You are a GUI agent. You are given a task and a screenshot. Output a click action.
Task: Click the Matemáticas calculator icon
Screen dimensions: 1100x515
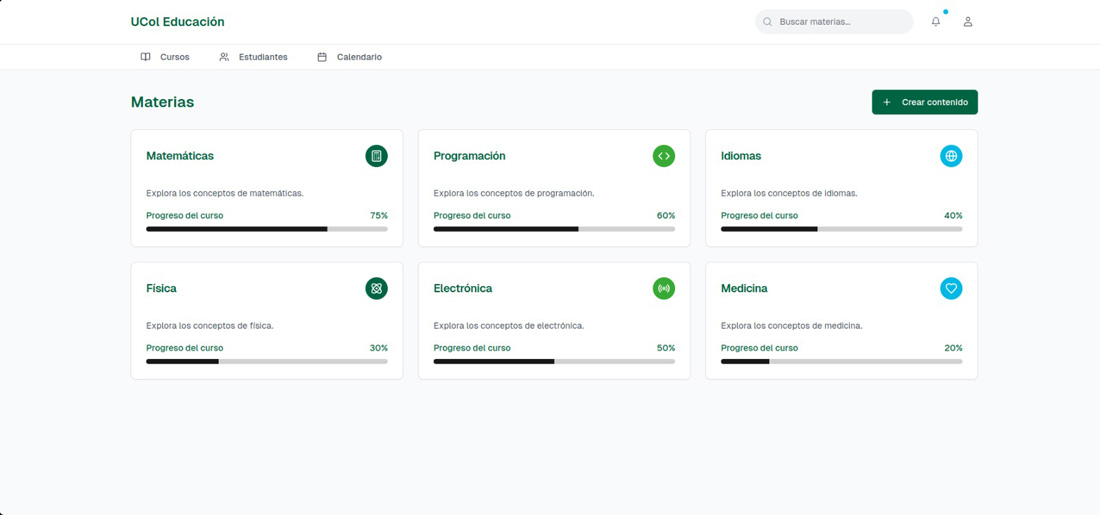376,156
